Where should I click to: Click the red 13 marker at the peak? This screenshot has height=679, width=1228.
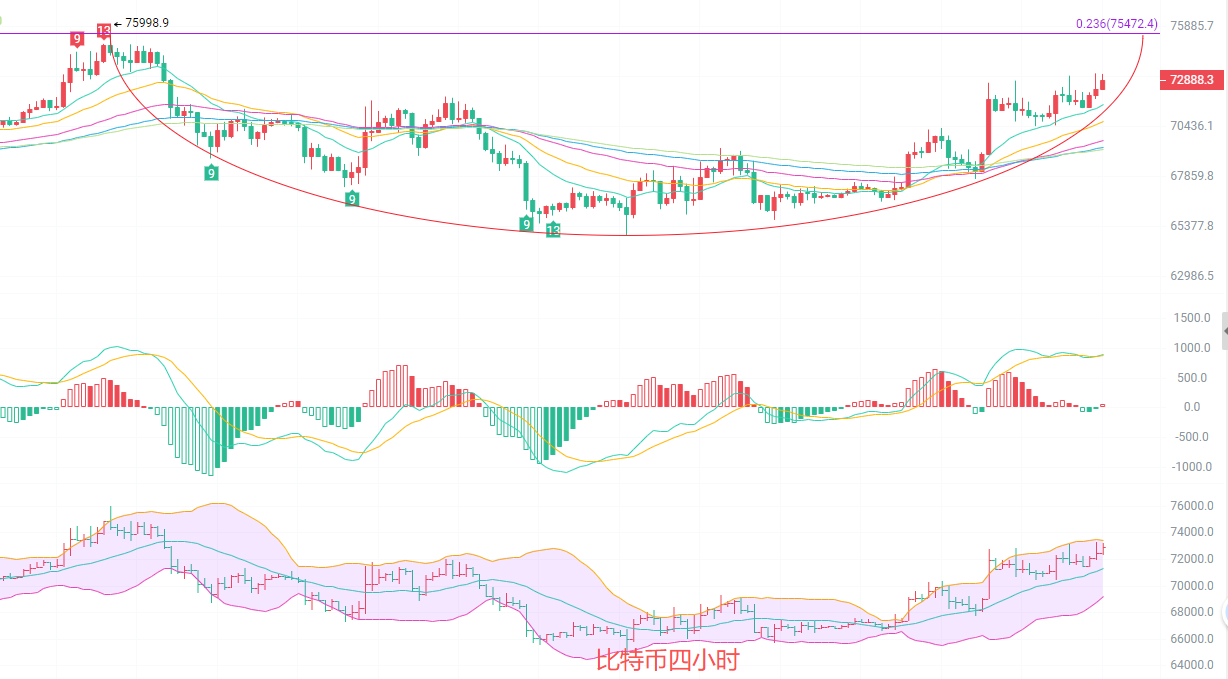(104, 31)
